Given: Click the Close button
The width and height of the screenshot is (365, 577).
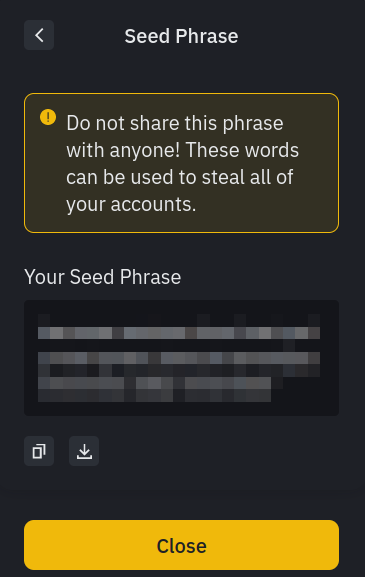Looking at the screenshot, I should [x=181, y=545].
